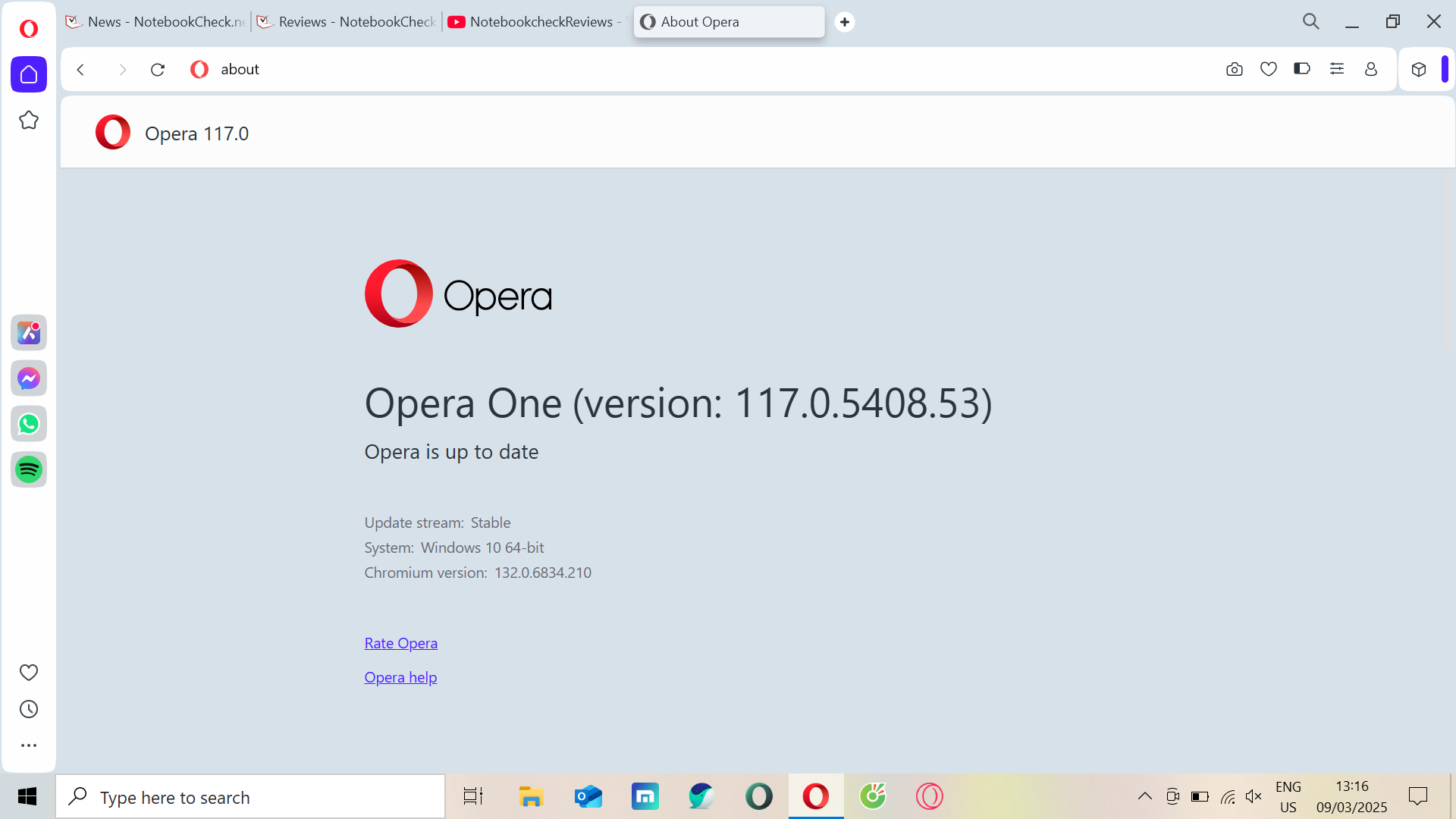Open the Wi-Fi network tray icon
Image resolution: width=1456 pixels, height=819 pixels.
(1228, 796)
